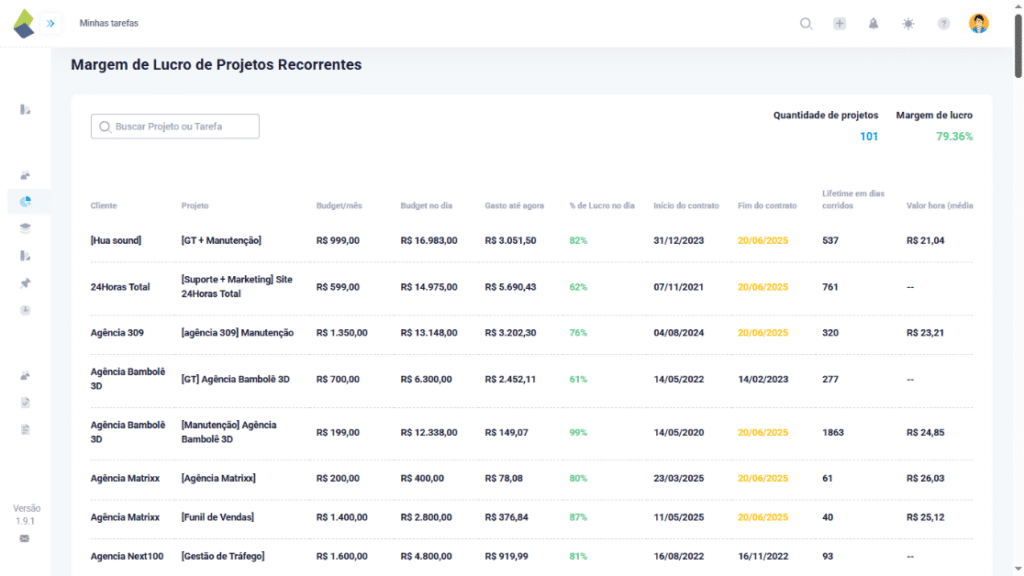Sort by the Lifetime em dias corridos header
This screenshot has height=576, width=1024.
coord(853,199)
